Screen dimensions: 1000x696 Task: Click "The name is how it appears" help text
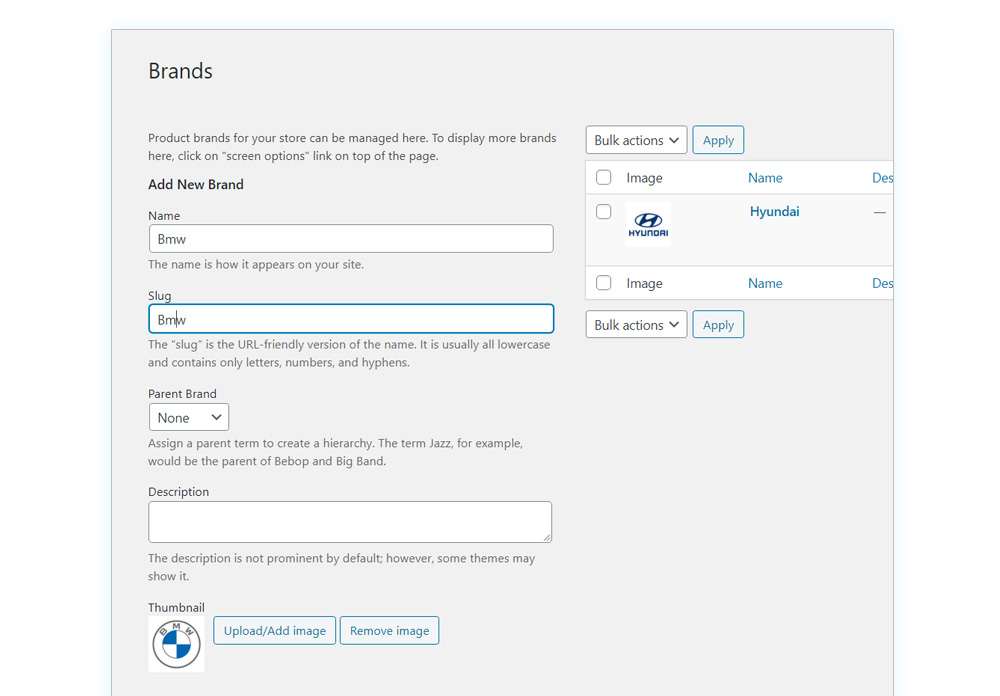tap(256, 264)
